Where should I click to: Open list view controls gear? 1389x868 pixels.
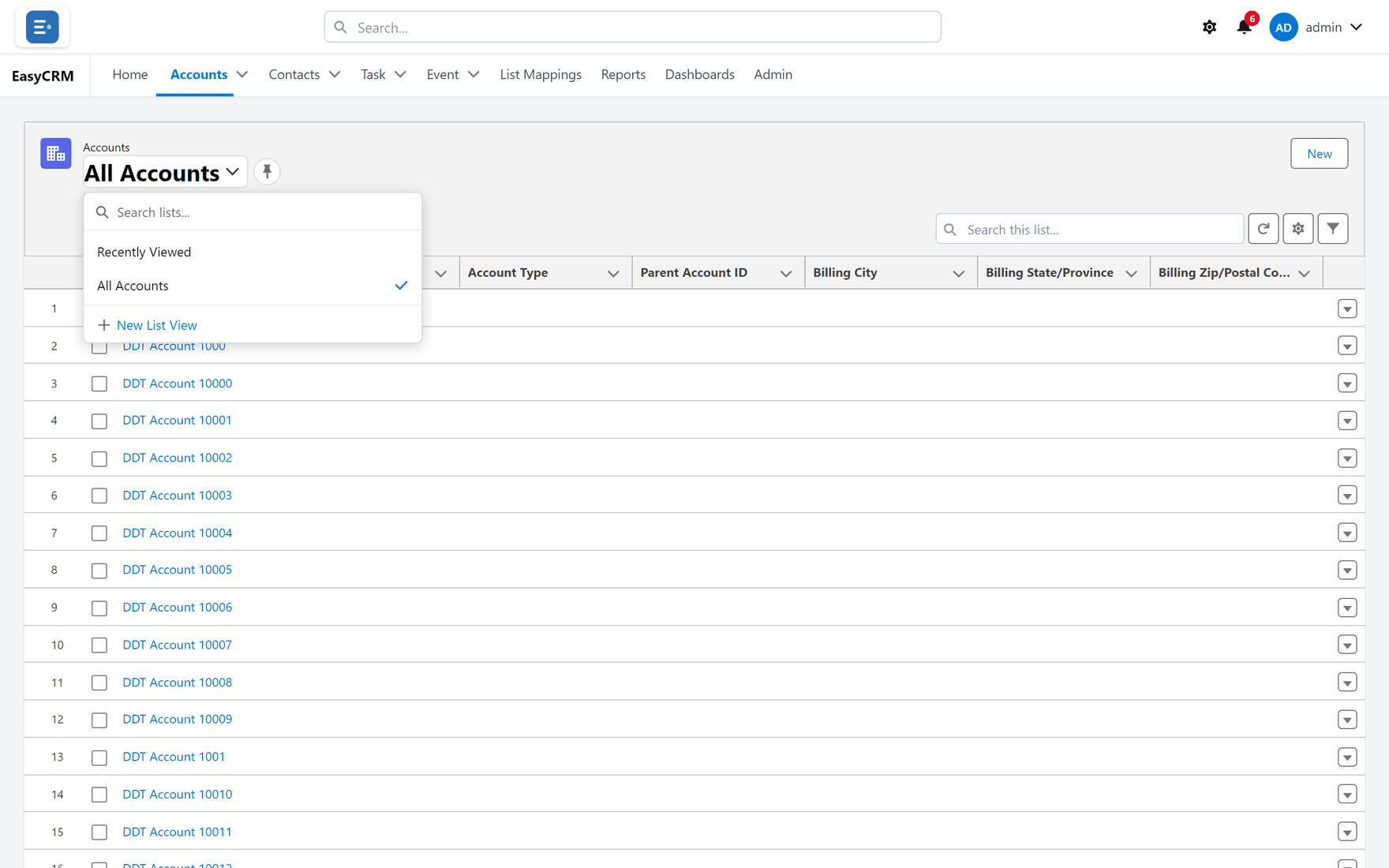point(1298,229)
